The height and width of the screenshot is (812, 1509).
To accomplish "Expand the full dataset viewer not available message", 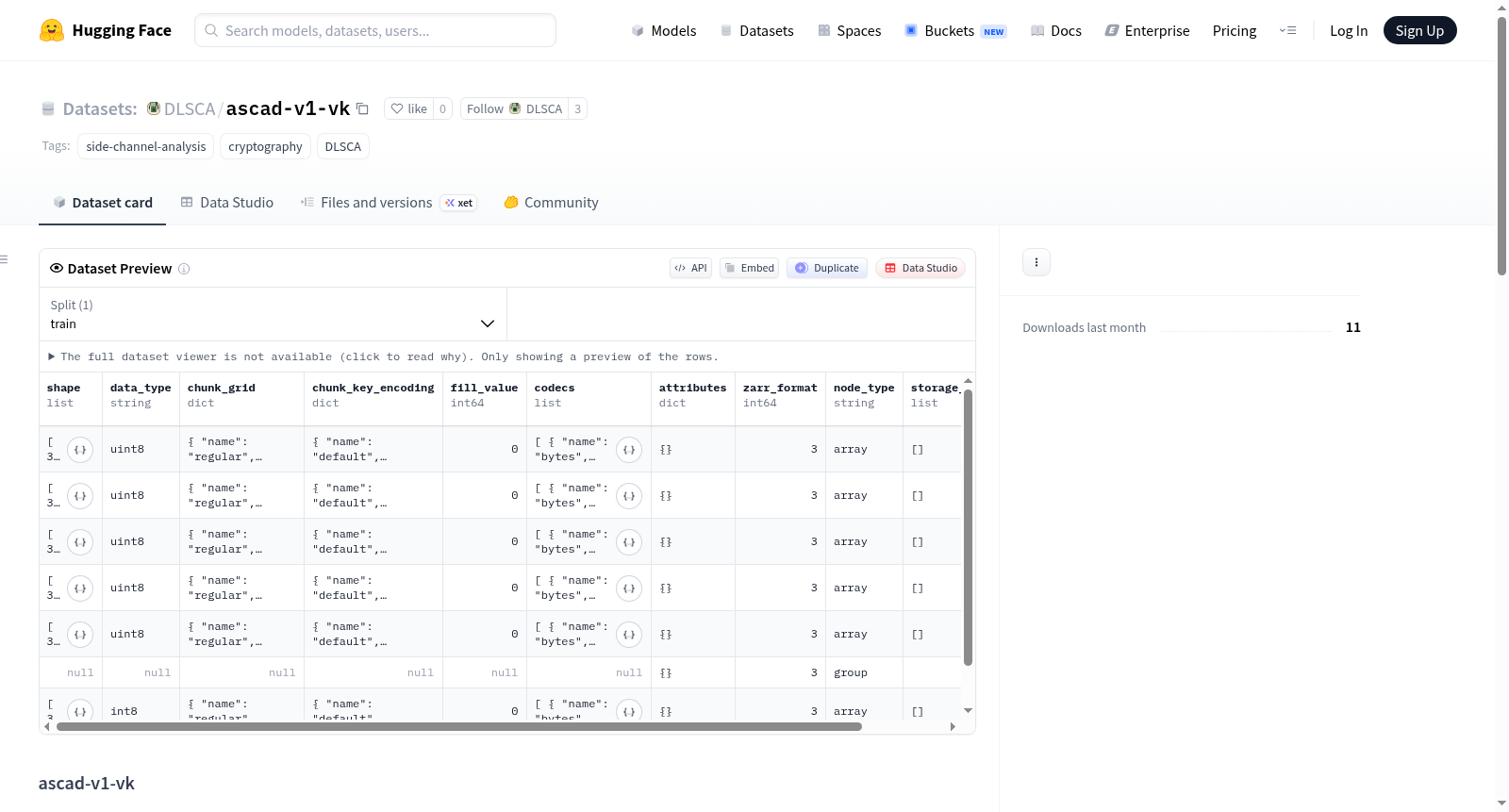I will pos(384,356).
